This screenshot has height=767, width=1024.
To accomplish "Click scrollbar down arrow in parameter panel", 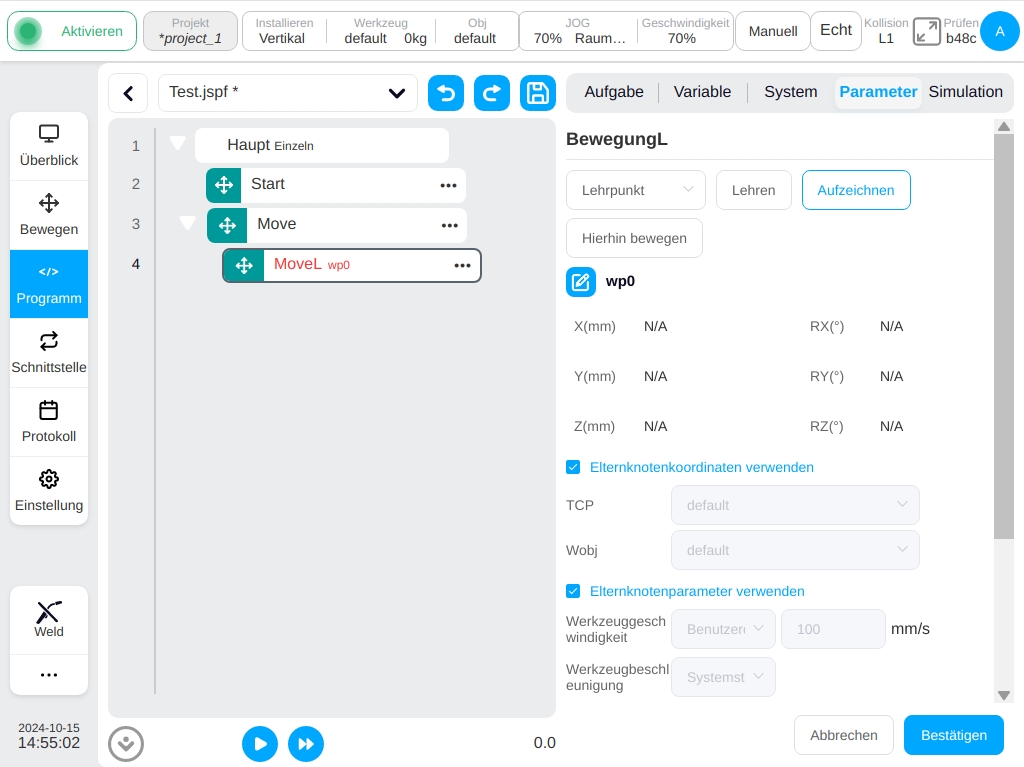I will (1004, 695).
